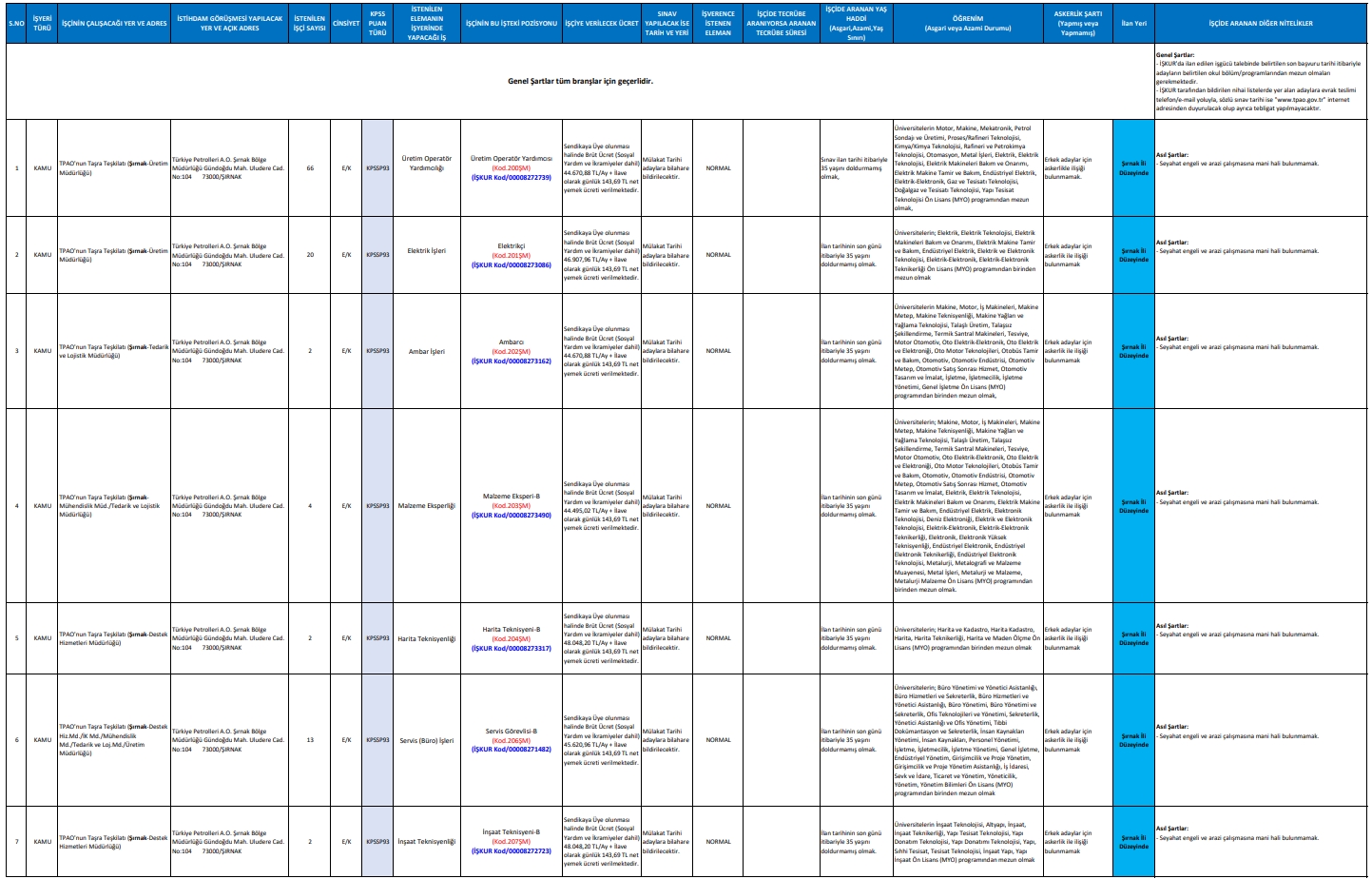This screenshot has width=1372, height=879.
Task: Open the Ambarcı İŞKUR Kod/00008273162 link
Action: tap(512, 361)
